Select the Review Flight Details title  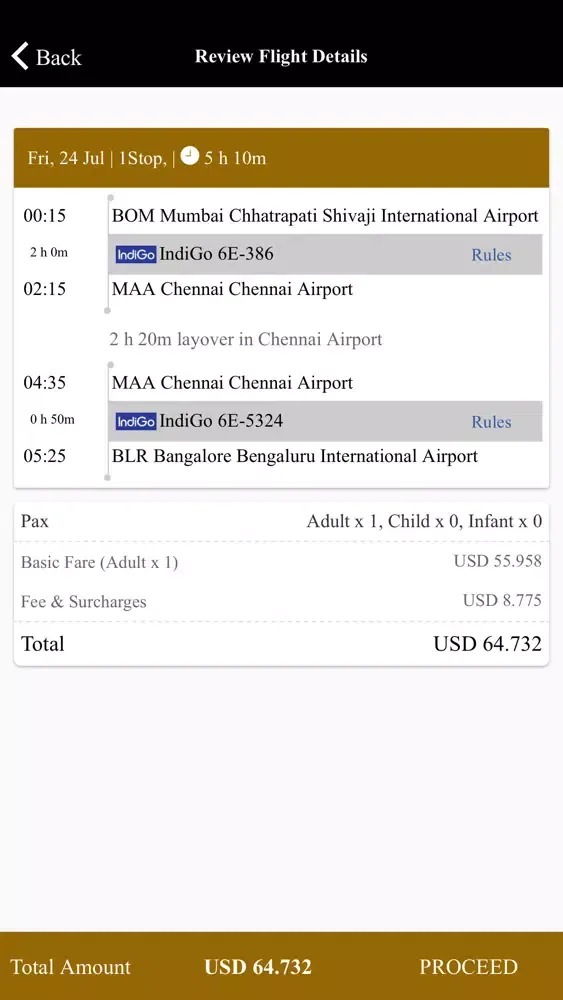281,56
